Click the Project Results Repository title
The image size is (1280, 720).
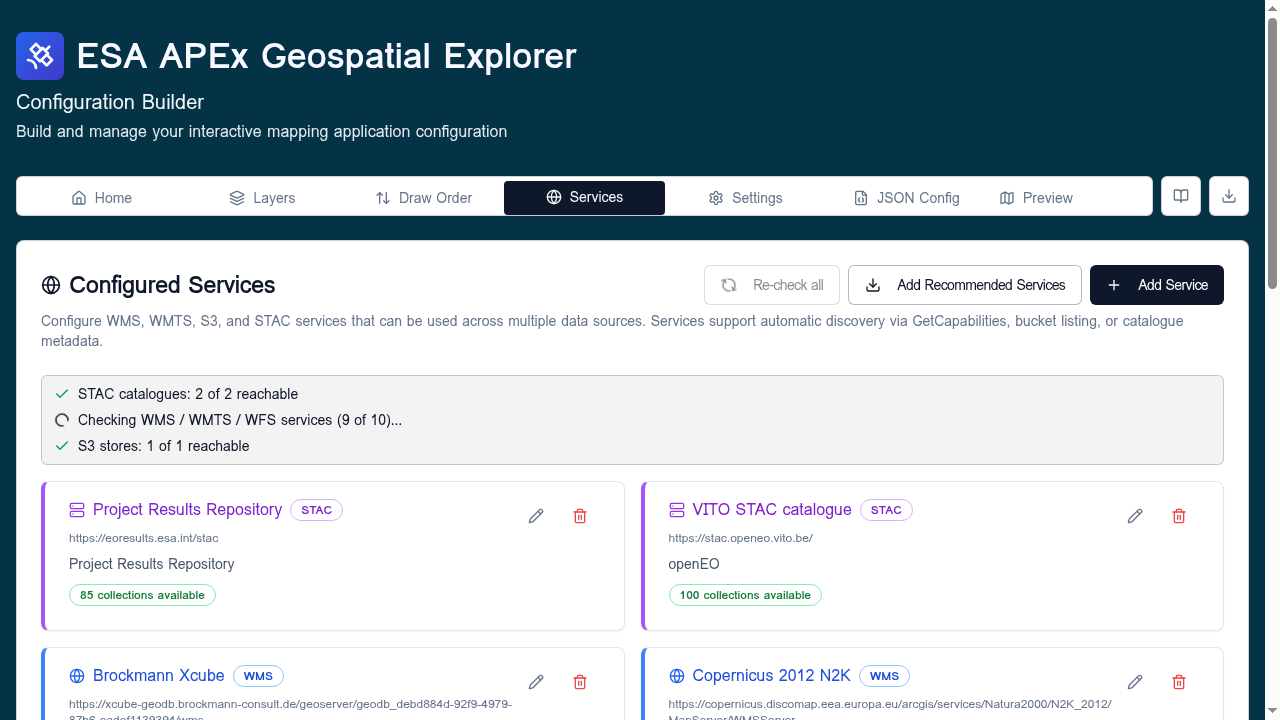click(188, 510)
